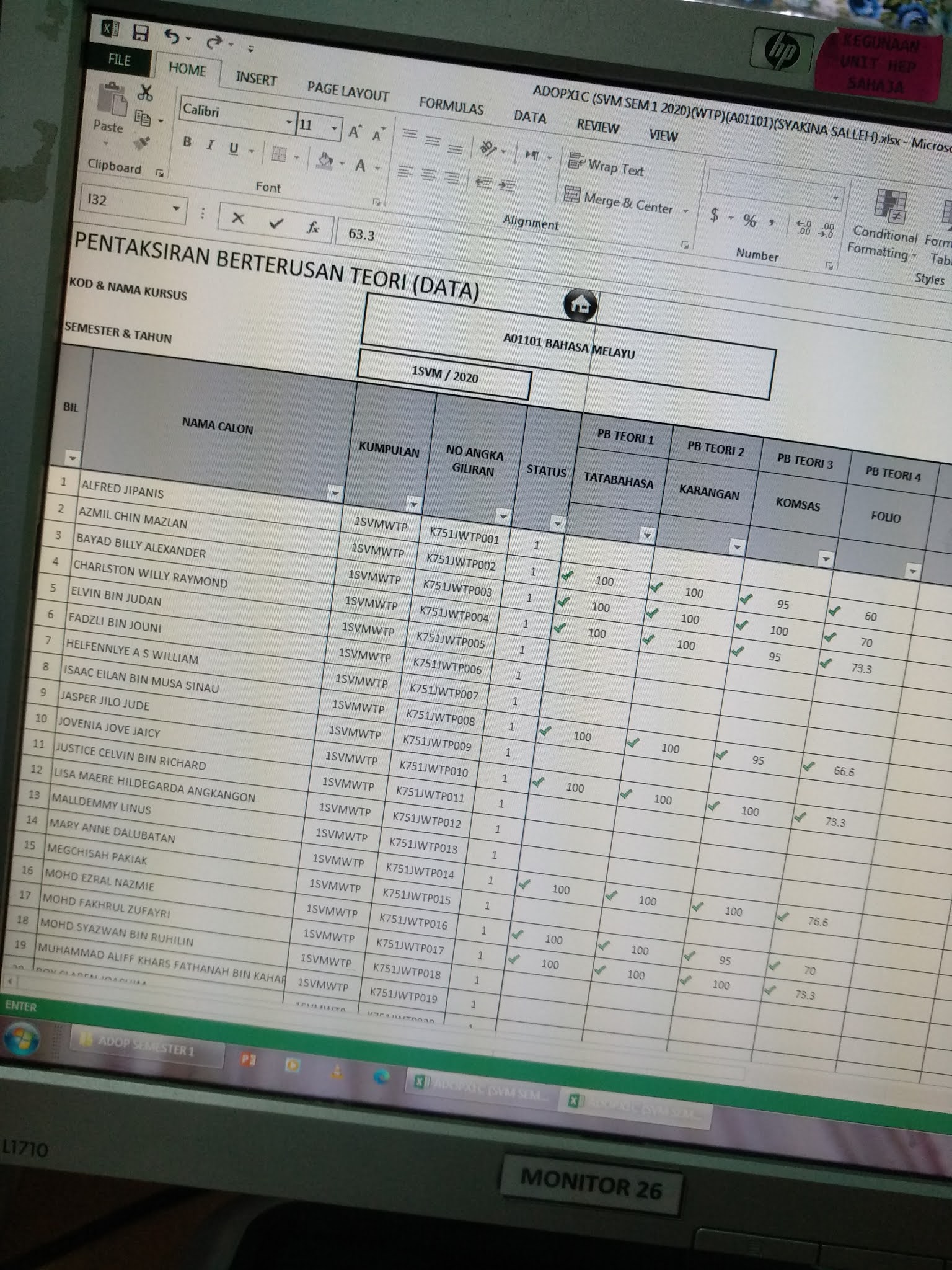The height and width of the screenshot is (1270, 952).
Task: Apply the Fill Color bucket
Action: [x=324, y=160]
